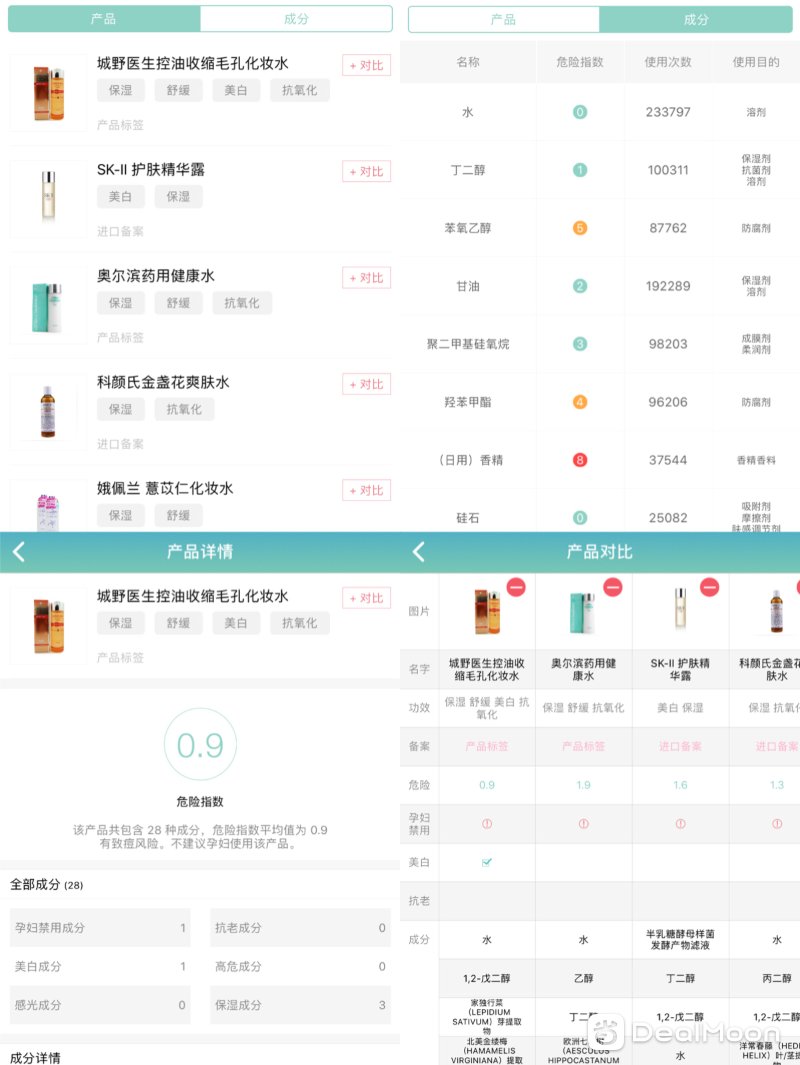800x1065 pixels.
Task: Click 危险指数 column header
Action: [x=580, y=62]
